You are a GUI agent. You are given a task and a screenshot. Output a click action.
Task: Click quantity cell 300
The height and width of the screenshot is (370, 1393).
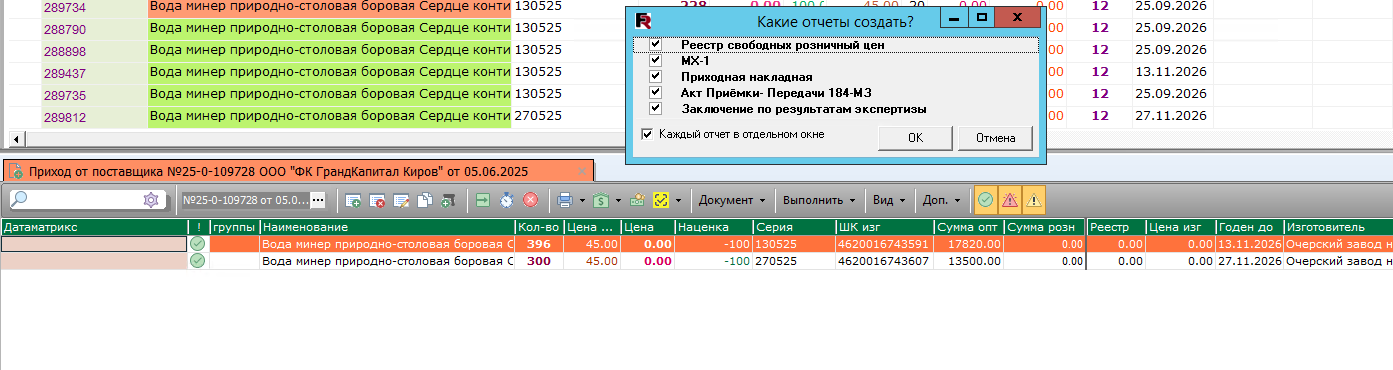[x=538, y=261]
